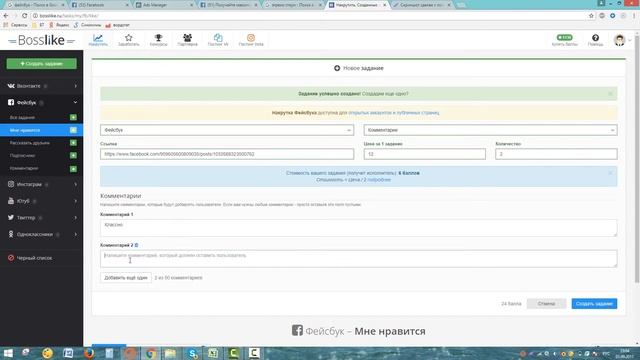This screenshot has height=360, width=640.
Task: Bookmark this page with the address bar star
Action: pyautogui.click(x=591, y=16)
